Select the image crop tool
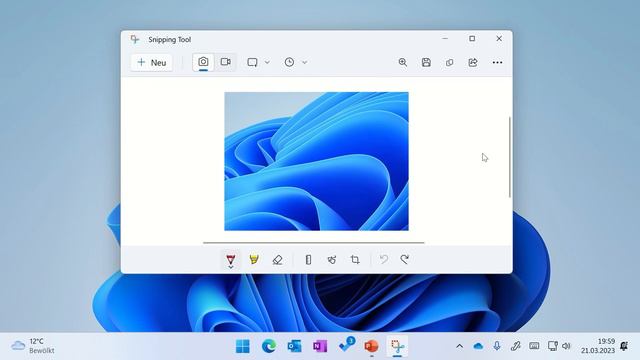The height and width of the screenshot is (360, 640). coord(355,260)
